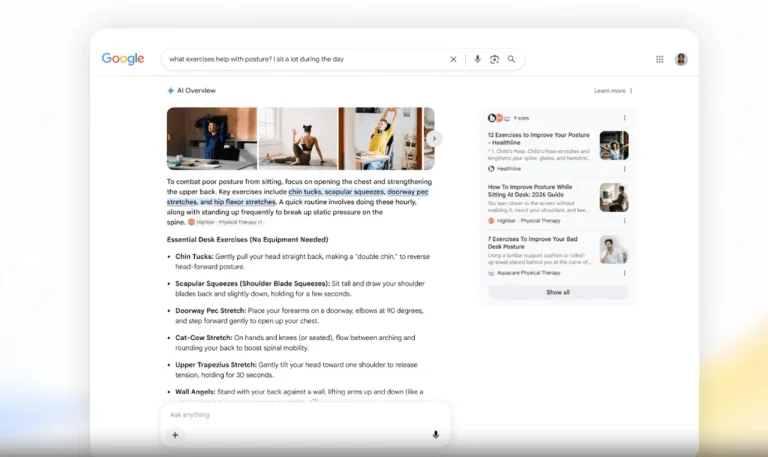Screen dimensions: 768x457
Task: Click the microphone icon in Ask anything box
Action: tap(435, 435)
